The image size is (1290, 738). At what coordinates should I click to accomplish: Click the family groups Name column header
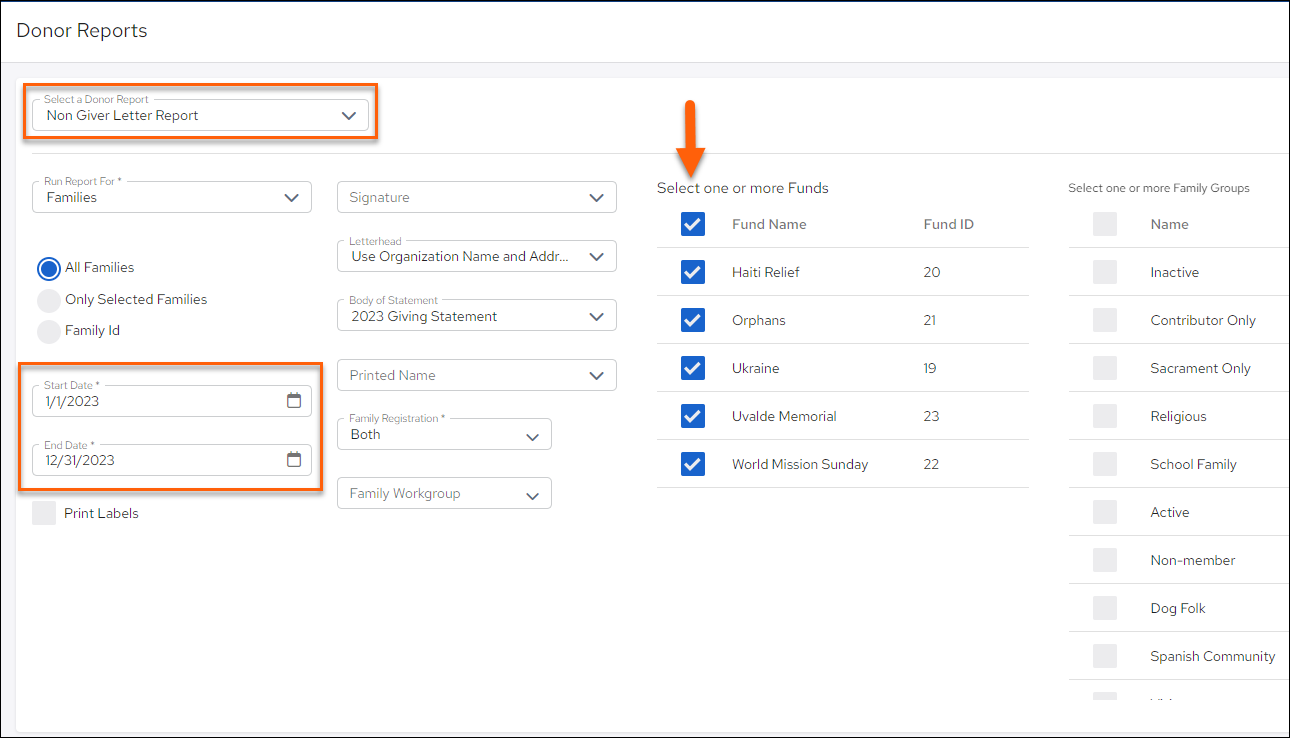[1169, 224]
